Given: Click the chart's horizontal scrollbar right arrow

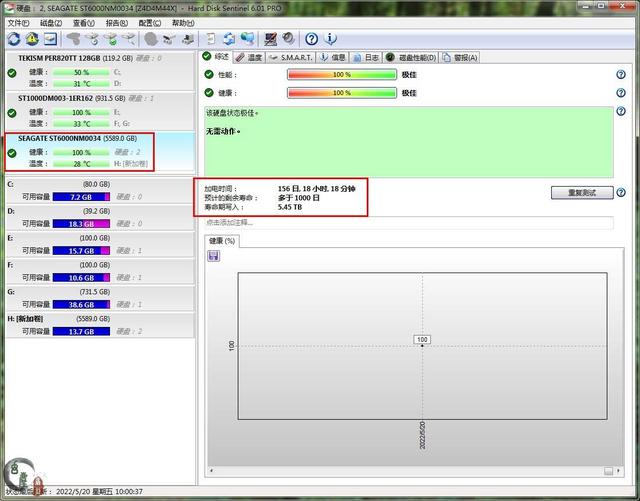Looking at the screenshot, I should (618, 471).
